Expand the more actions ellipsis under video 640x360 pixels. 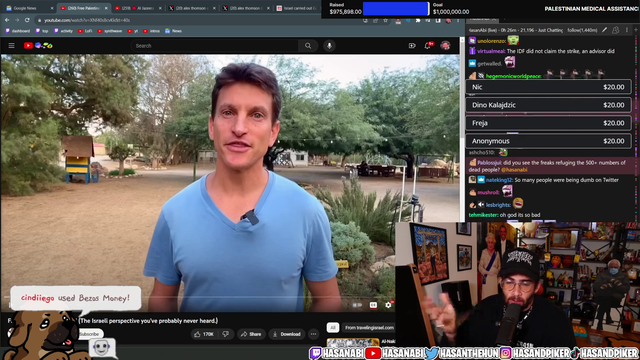(313, 334)
